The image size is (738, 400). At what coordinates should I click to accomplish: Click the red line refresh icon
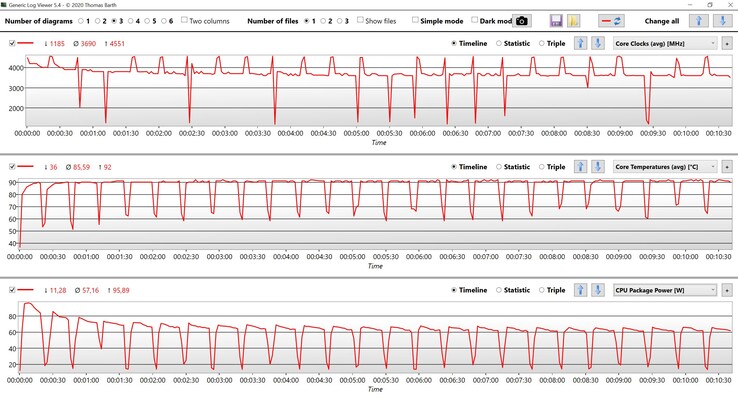pyautogui.click(x=611, y=20)
